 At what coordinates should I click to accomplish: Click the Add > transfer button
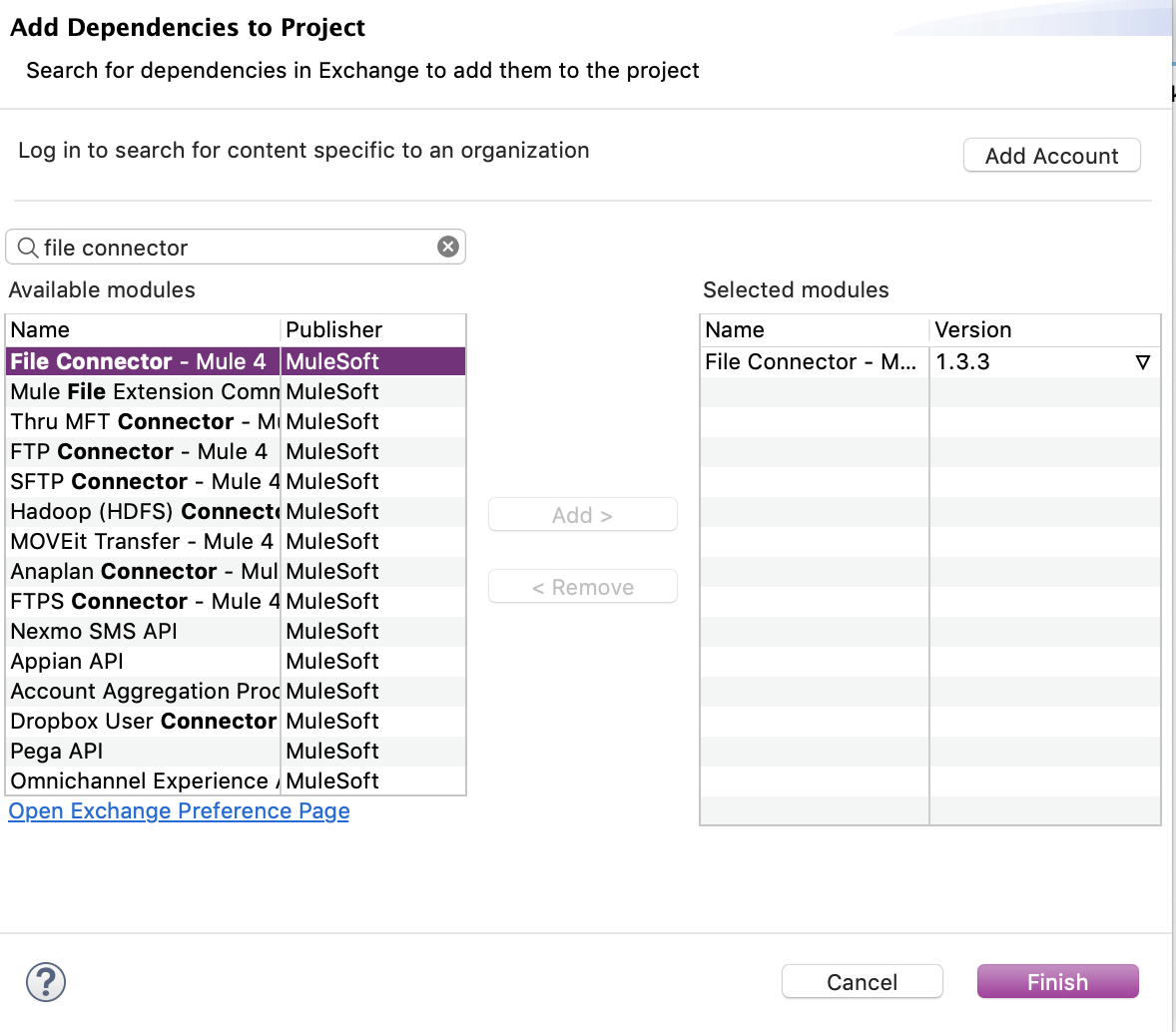582,514
